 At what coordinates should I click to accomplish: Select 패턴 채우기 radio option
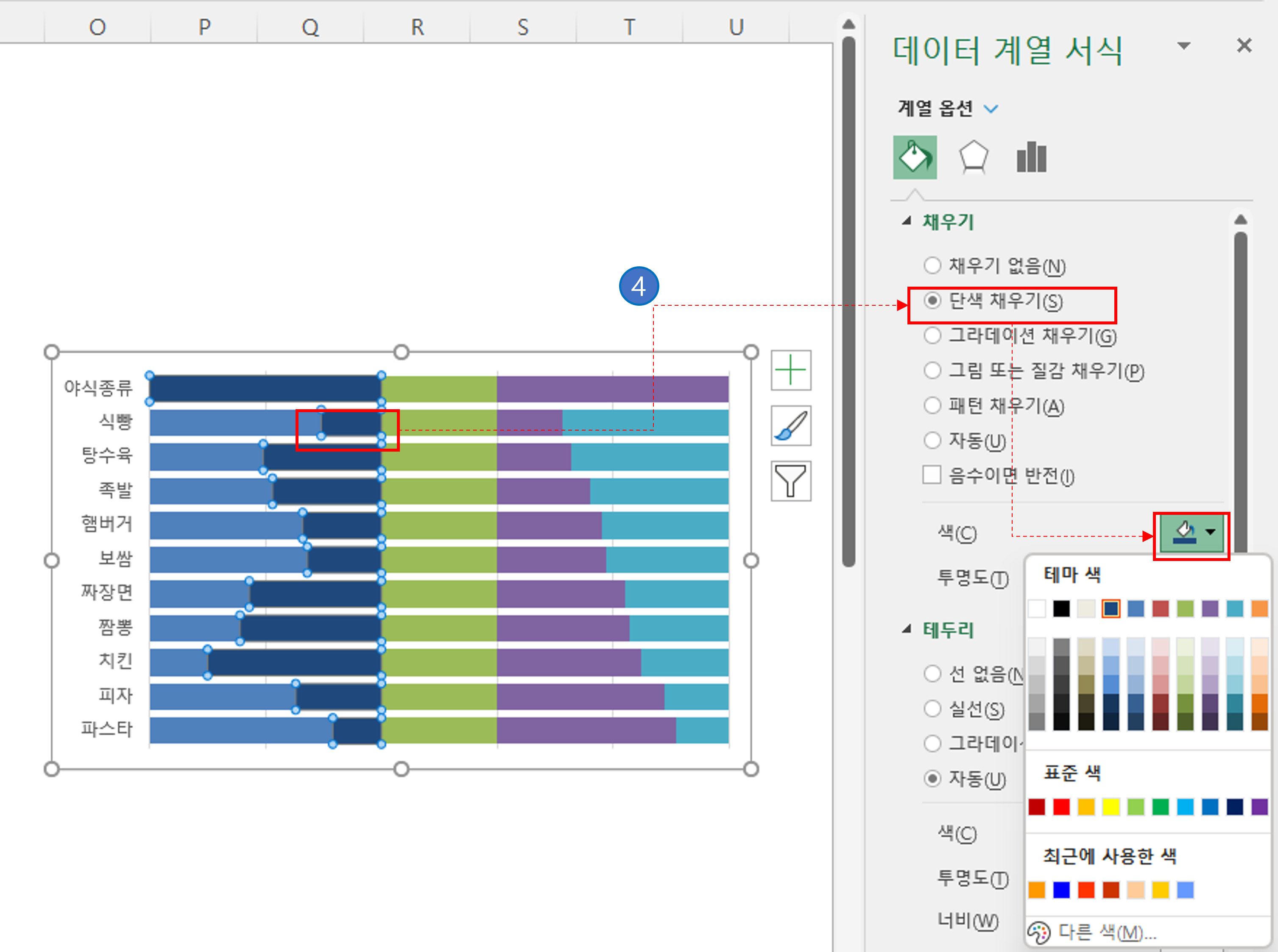[x=932, y=405]
